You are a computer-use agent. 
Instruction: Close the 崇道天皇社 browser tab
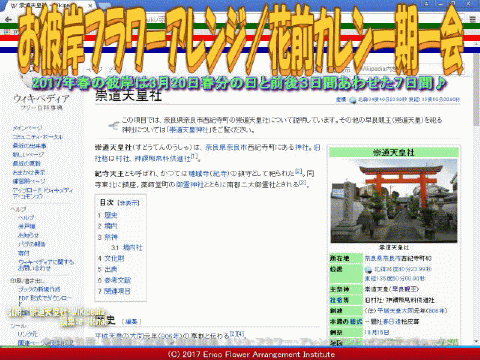point(90,6)
